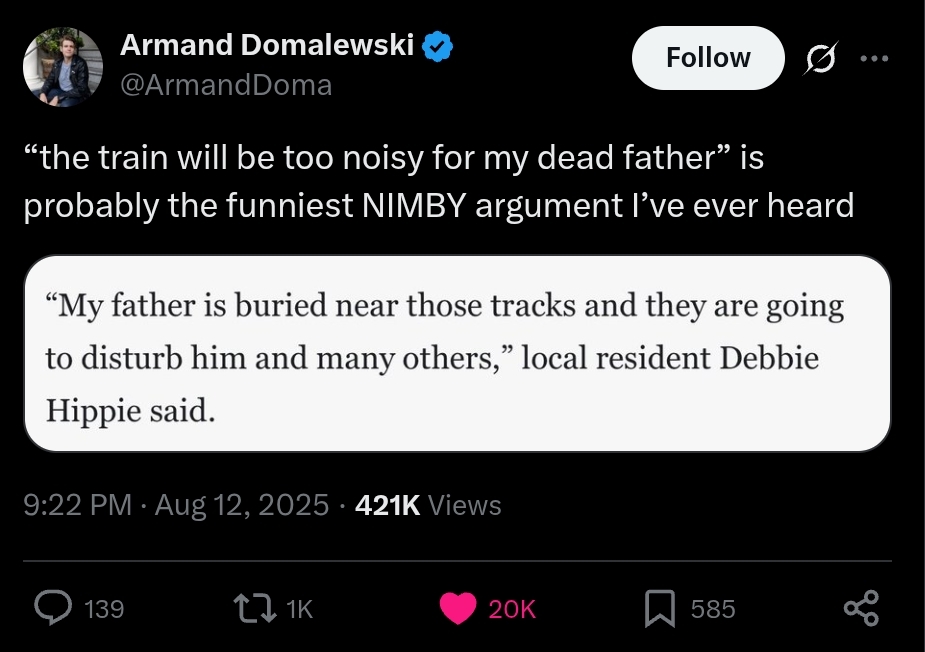Image resolution: width=925 pixels, height=652 pixels.
Task: Open the @ArmandDoma handle link
Action: (x=226, y=85)
